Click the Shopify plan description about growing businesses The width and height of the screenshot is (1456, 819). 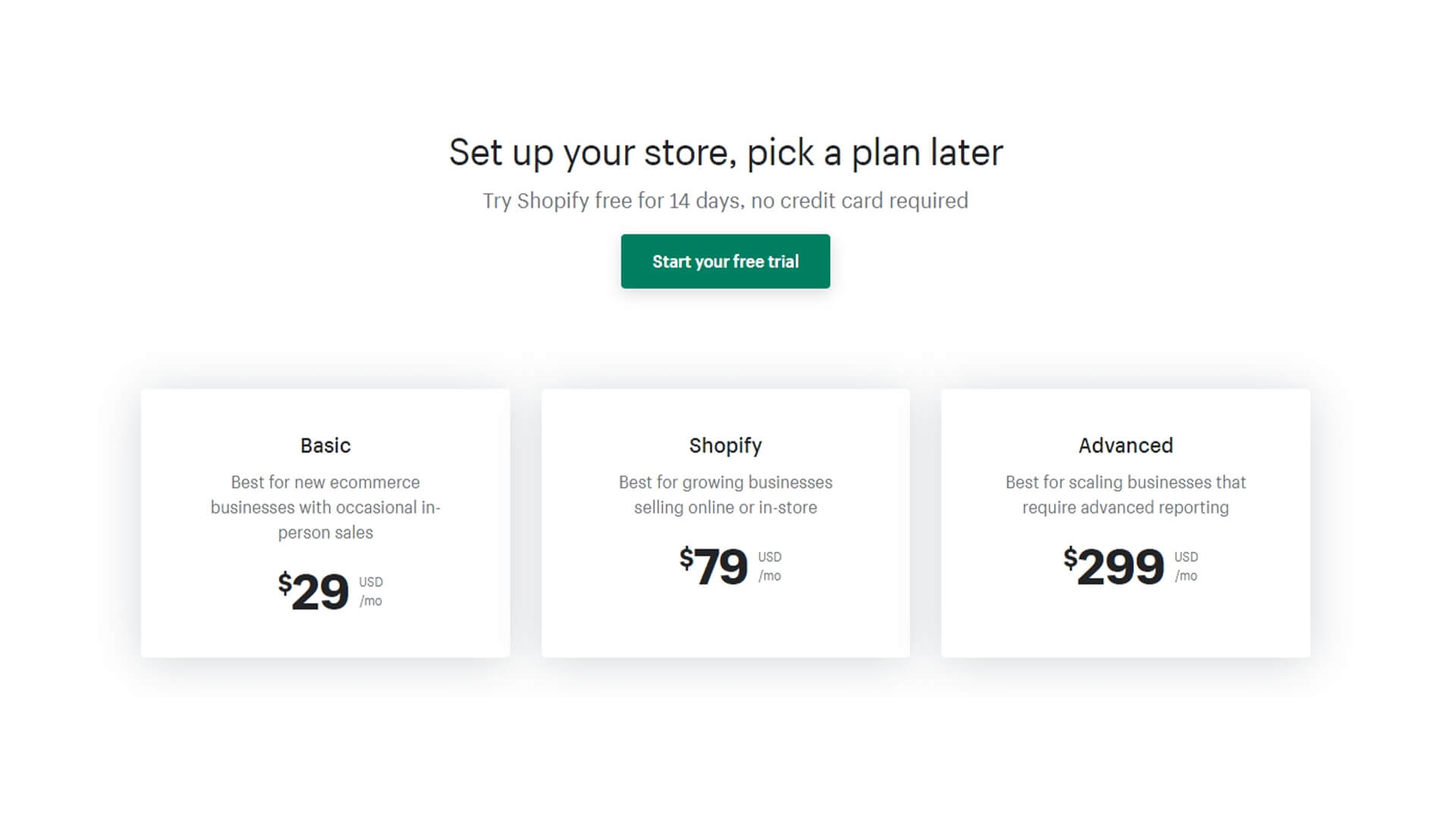point(725,494)
